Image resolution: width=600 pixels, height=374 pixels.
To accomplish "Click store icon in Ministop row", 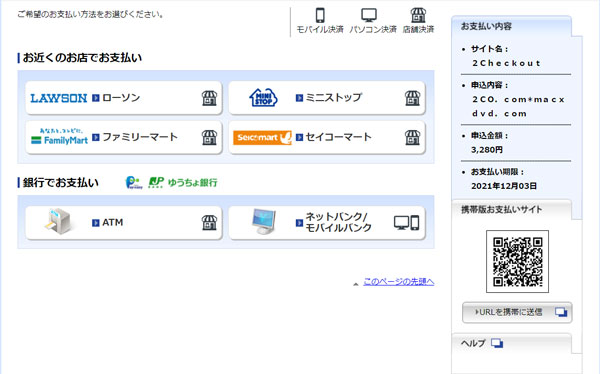I will [x=412, y=98].
